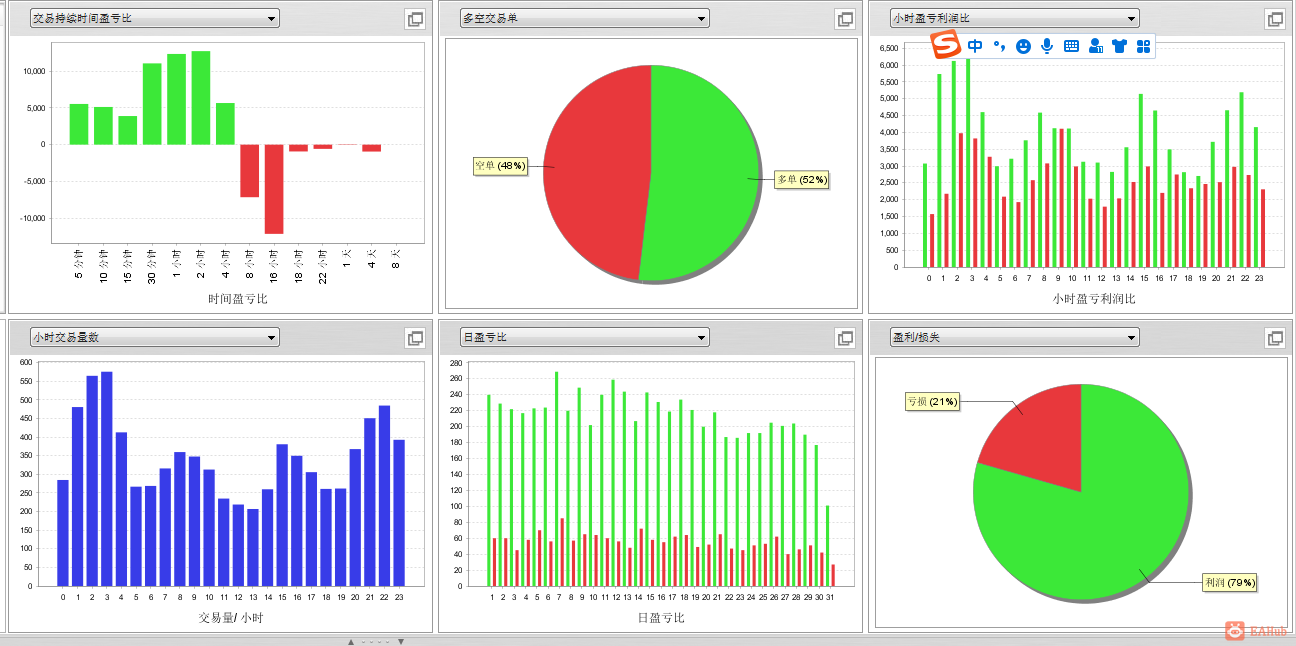Toggle Chinese/English mode with the 中 icon
This screenshot has width=1296, height=646.
click(x=975, y=46)
